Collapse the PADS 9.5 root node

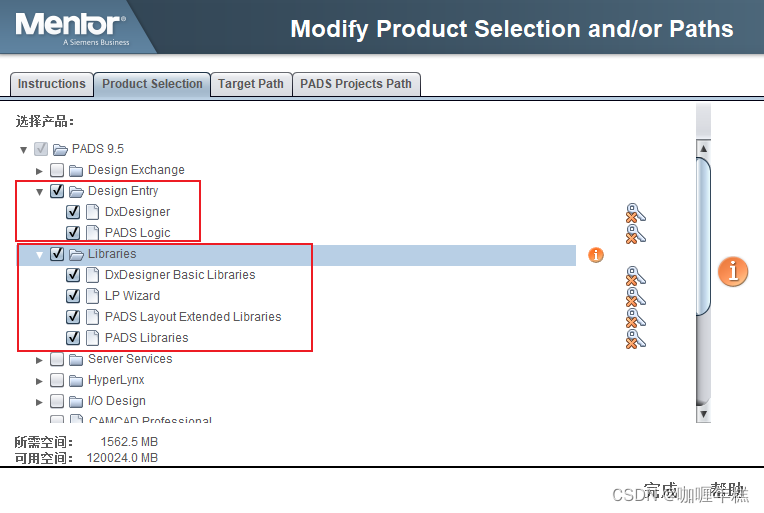click(23, 150)
